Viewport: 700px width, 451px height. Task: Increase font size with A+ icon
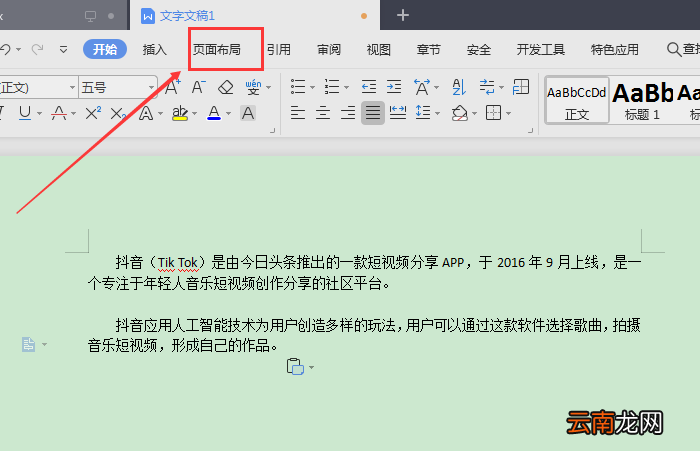pyautogui.click(x=172, y=87)
